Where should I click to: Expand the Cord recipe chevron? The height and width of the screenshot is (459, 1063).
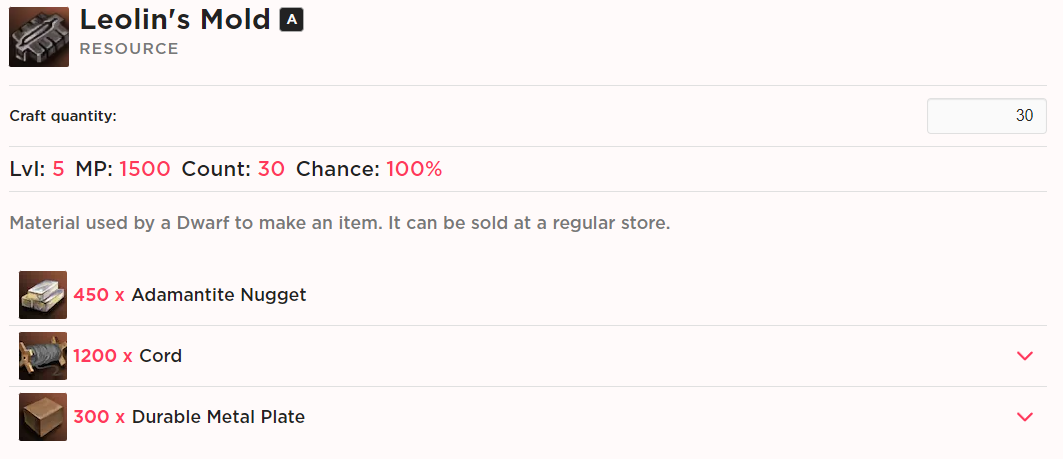click(1024, 356)
